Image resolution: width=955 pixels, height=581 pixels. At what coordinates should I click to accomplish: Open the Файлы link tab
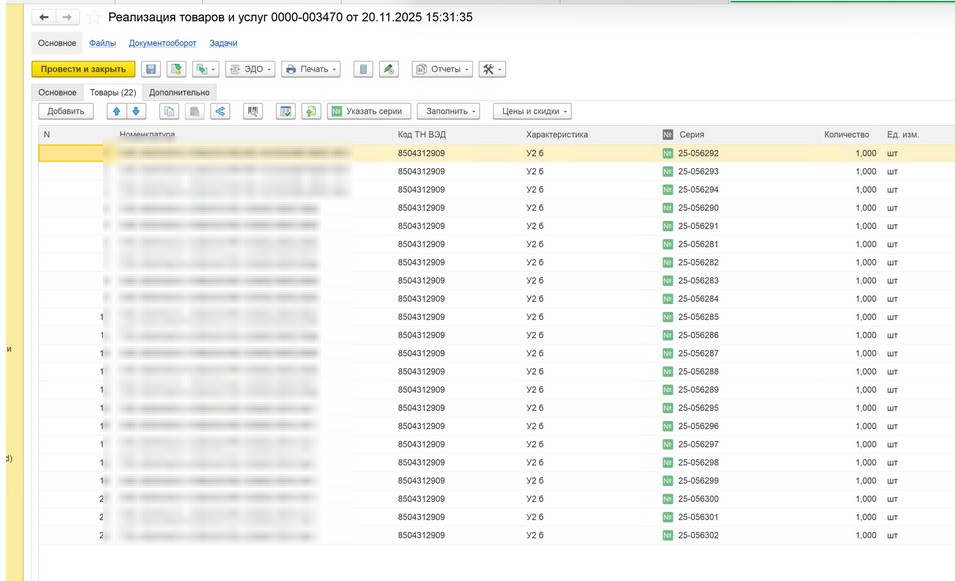[102, 43]
